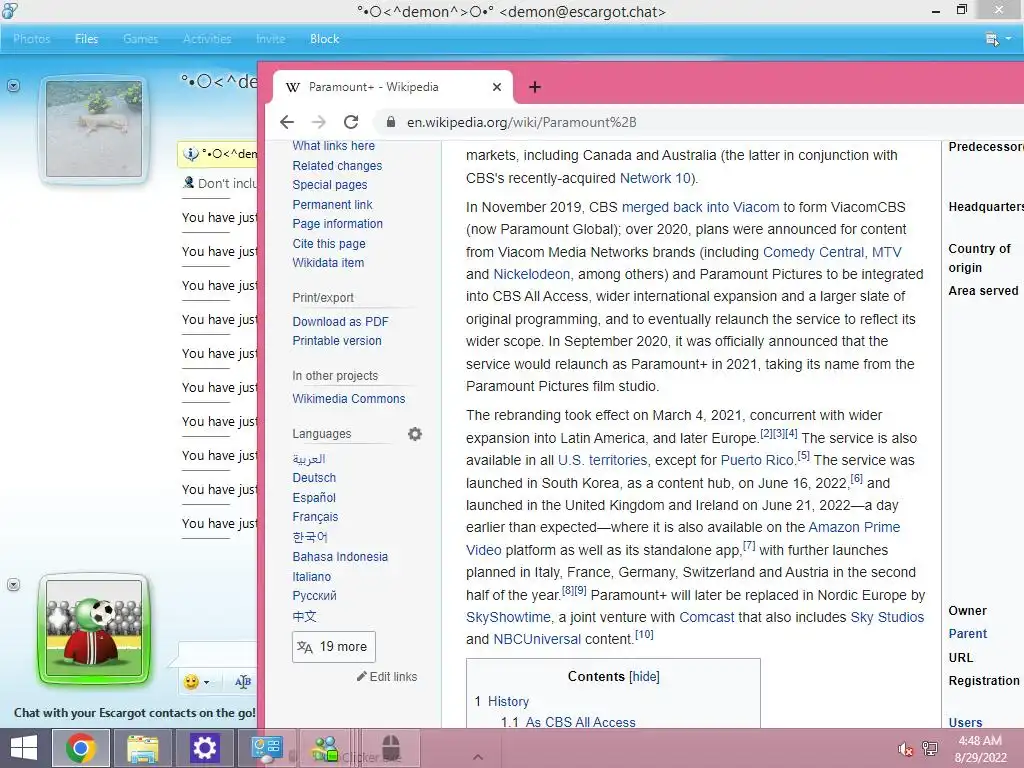This screenshot has height=768, width=1024.
Task: Click the contact's cat display picture
Action: point(94,129)
